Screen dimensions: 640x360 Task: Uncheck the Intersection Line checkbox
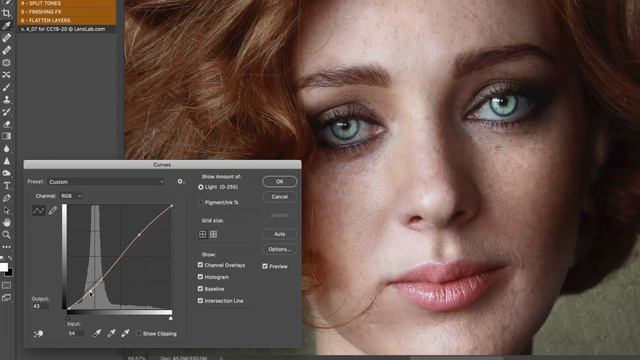click(x=200, y=300)
